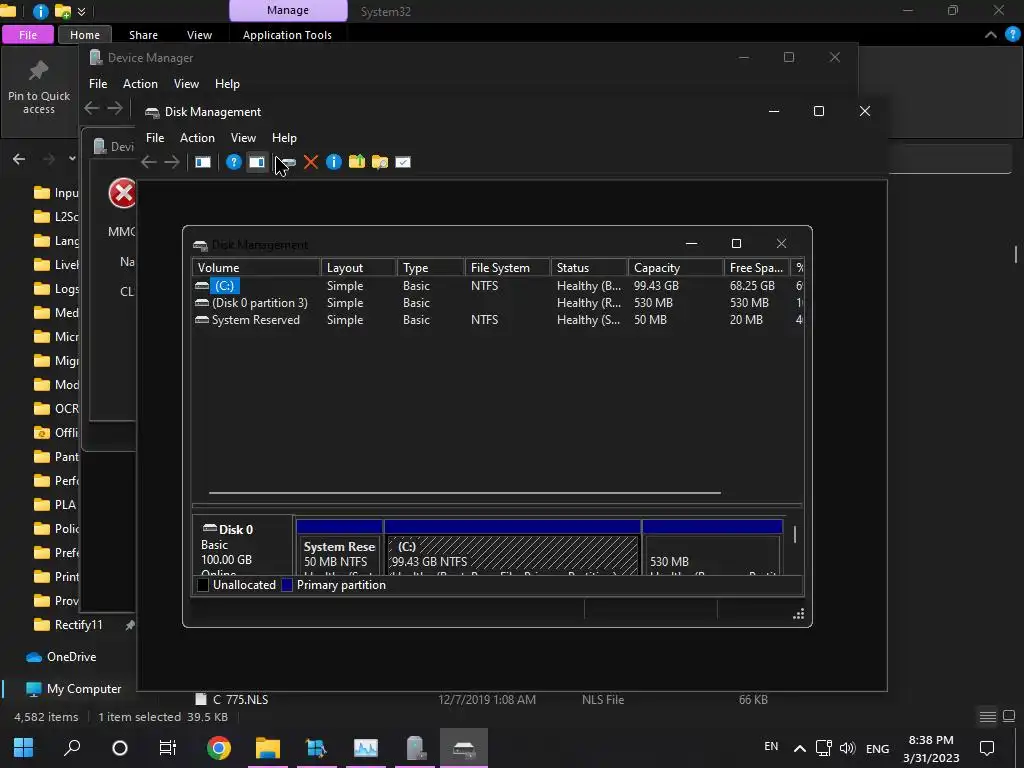Open Action menu in Device Manager window
This screenshot has width=1024, height=768.
click(x=140, y=84)
